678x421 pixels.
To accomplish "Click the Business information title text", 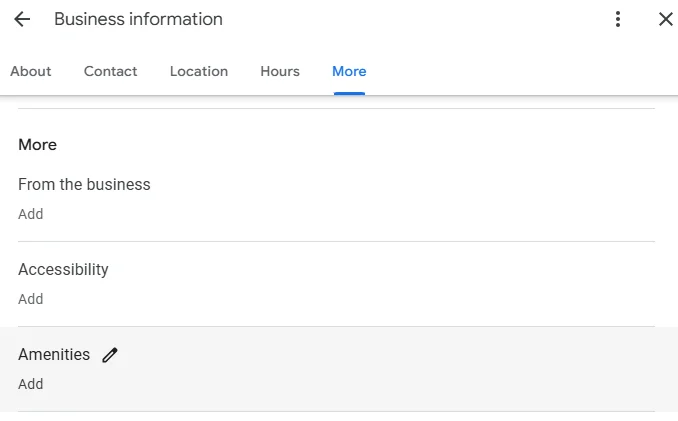I will (138, 19).
